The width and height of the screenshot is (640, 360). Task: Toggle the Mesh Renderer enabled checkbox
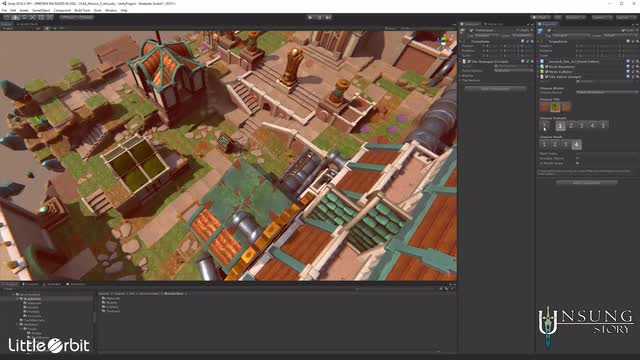[547, 67]
